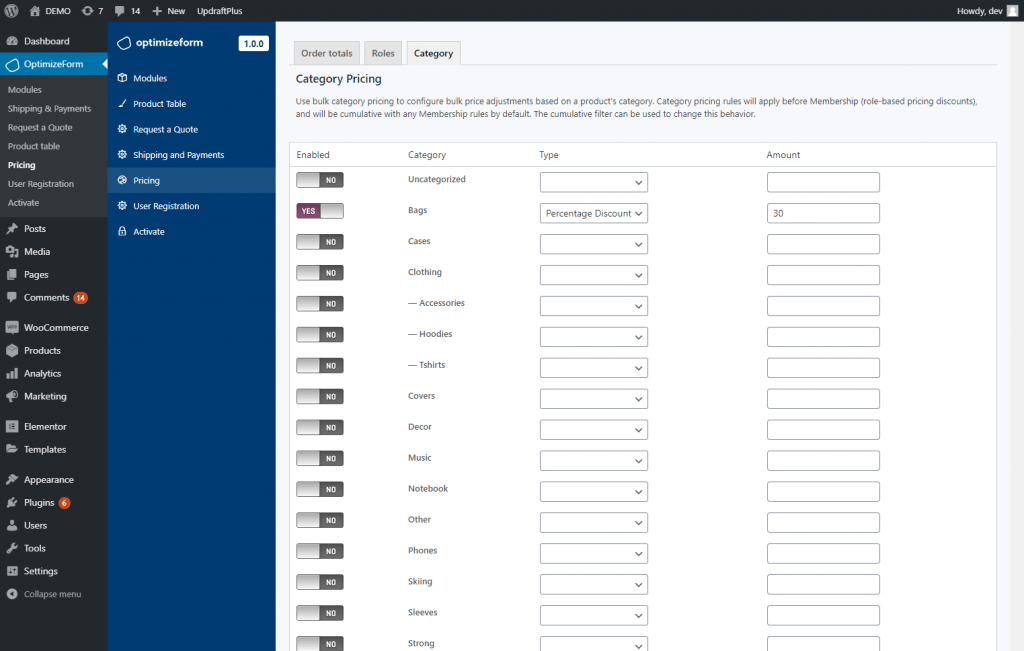
Task: Click UpdraftPlus in the admin bar
Action: pyautogui.click(x=219, y=10)
